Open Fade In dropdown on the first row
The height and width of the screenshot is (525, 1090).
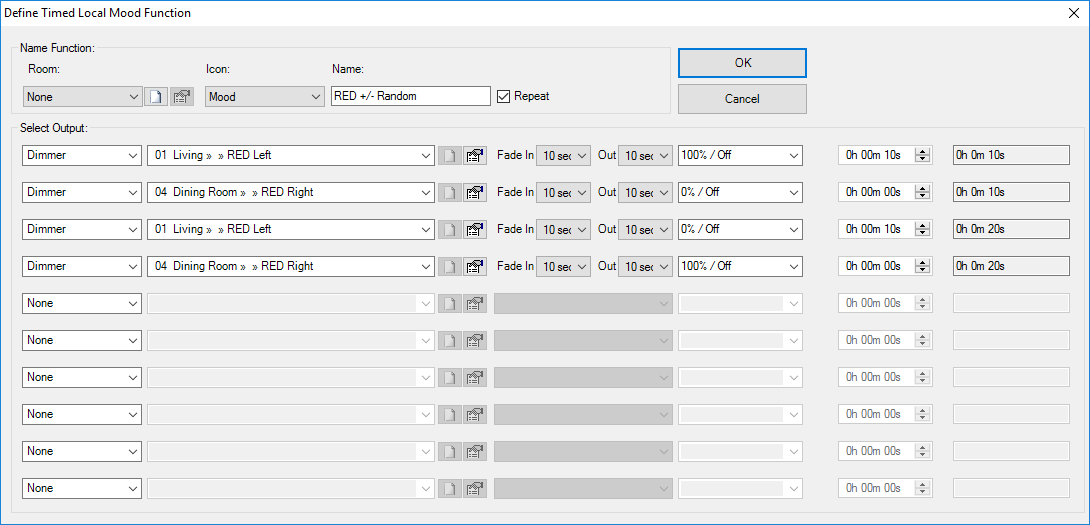(563, 155)
